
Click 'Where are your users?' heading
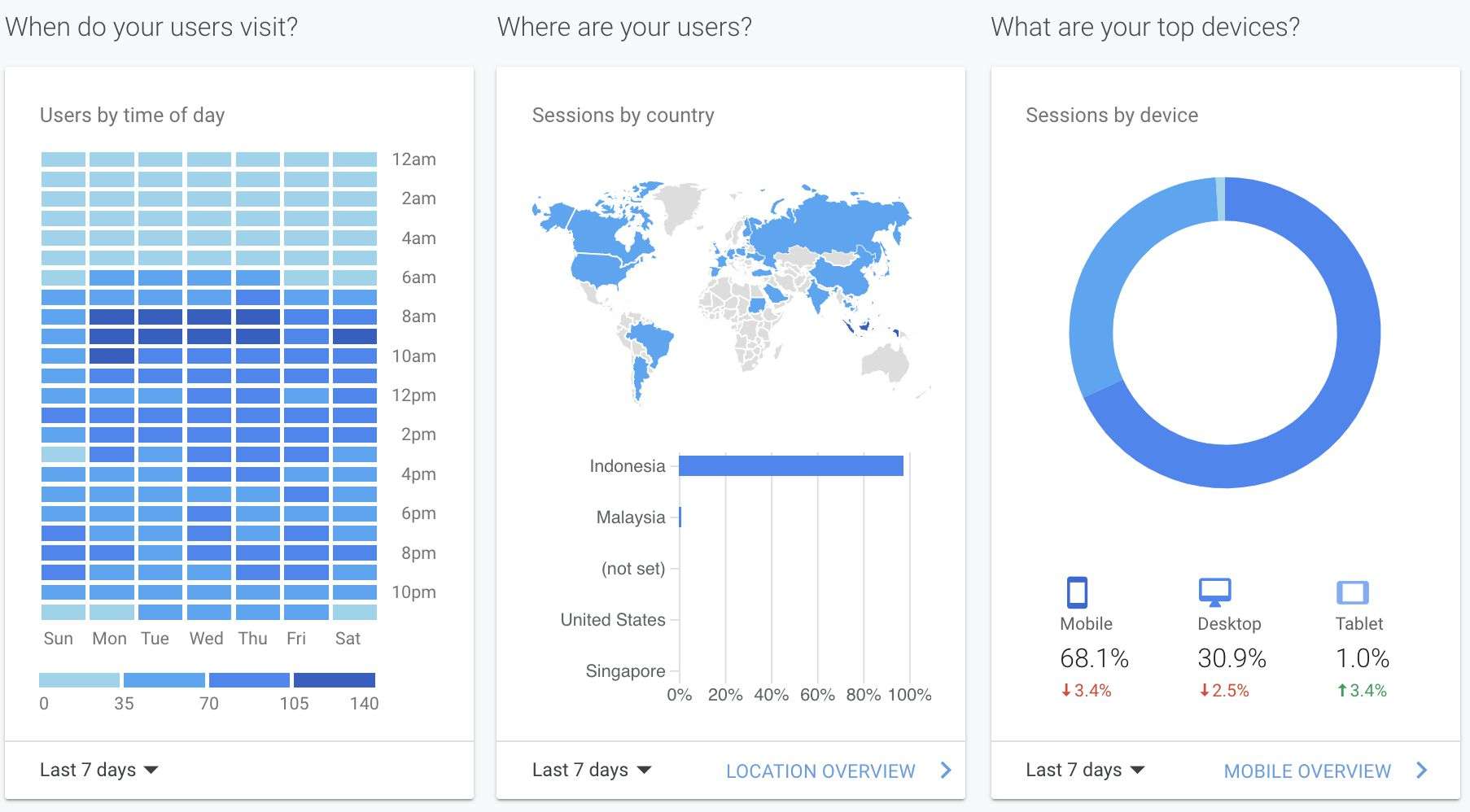click(x=624, y=27)
